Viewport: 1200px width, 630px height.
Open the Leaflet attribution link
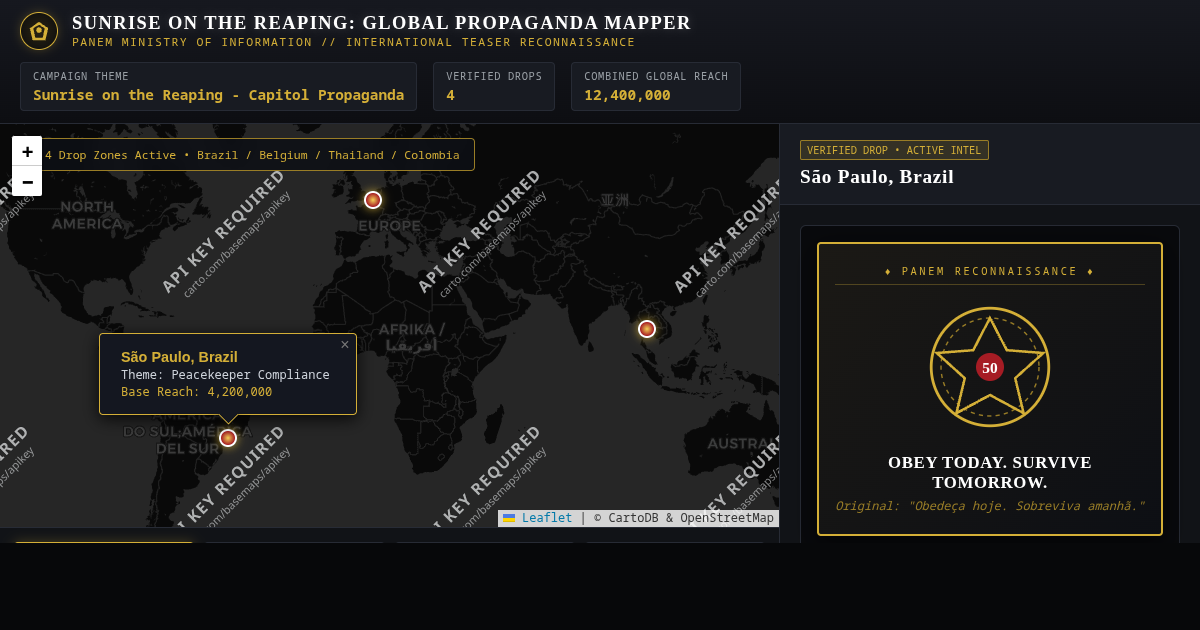538,518
